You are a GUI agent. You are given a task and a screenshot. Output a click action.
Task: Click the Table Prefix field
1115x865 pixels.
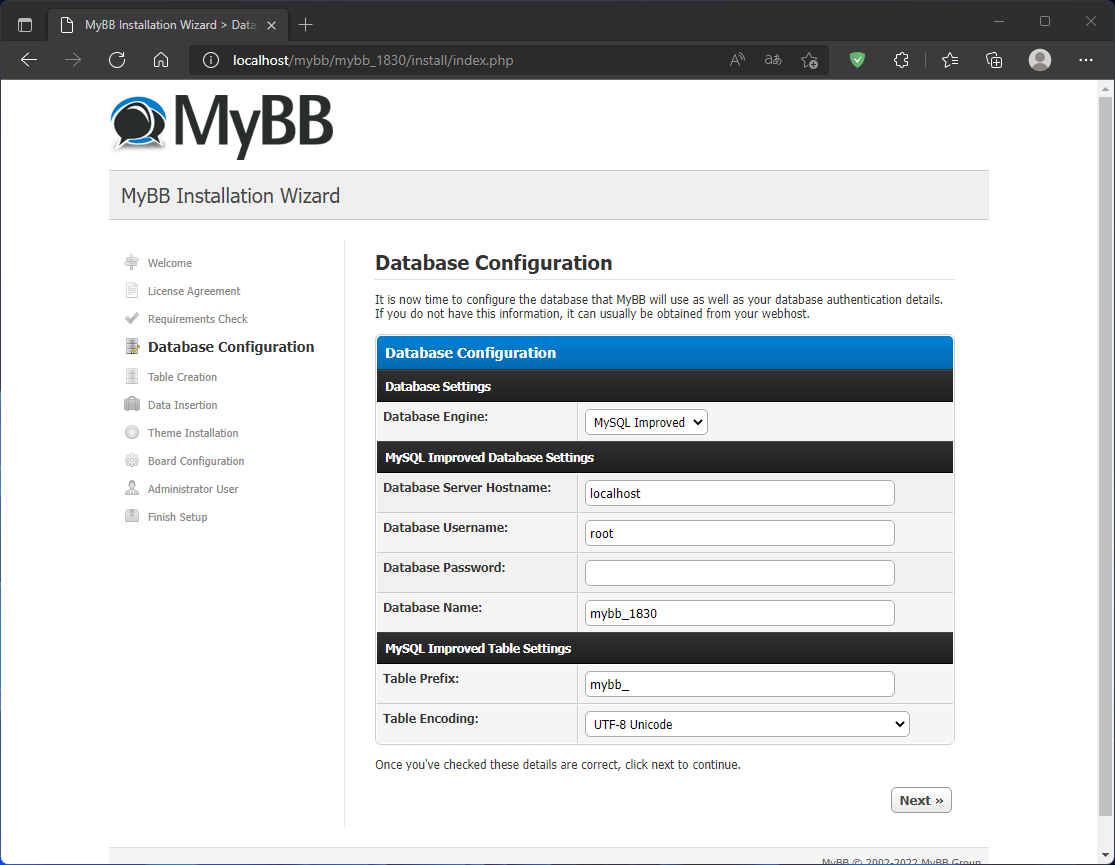pyautogui.click(x=740, y=684)
